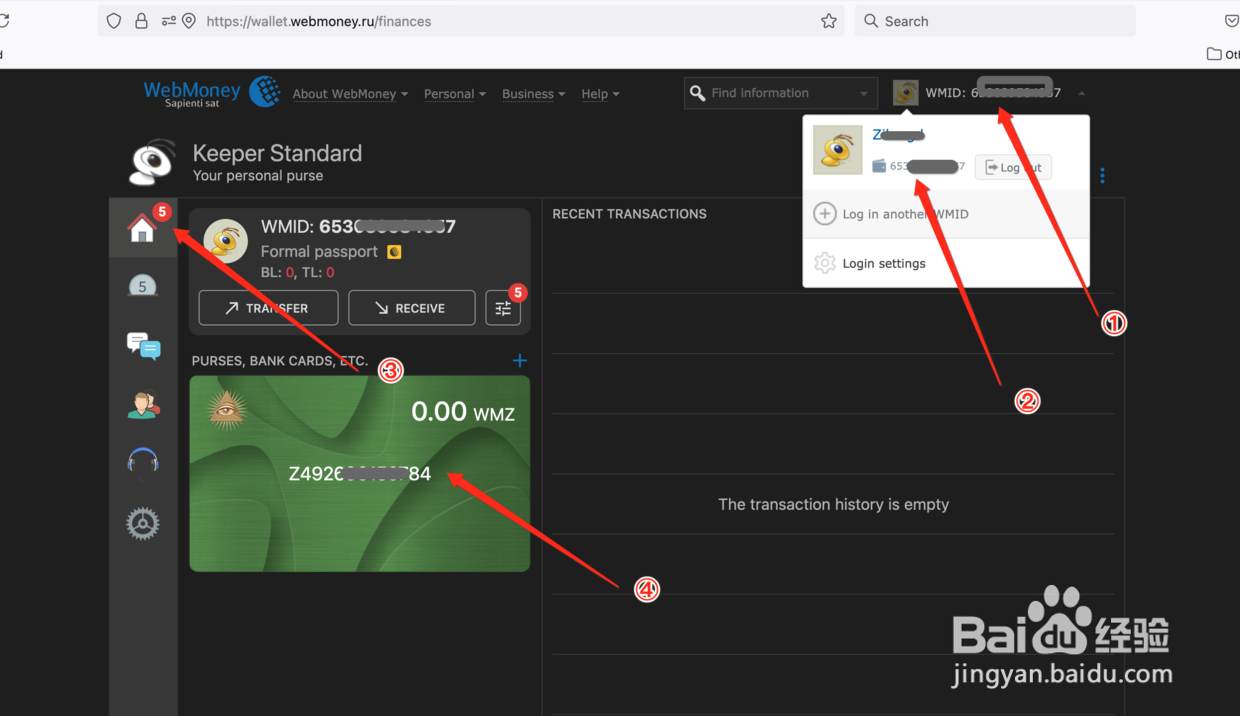Open the green WMZ purse card

coord(360,474)
